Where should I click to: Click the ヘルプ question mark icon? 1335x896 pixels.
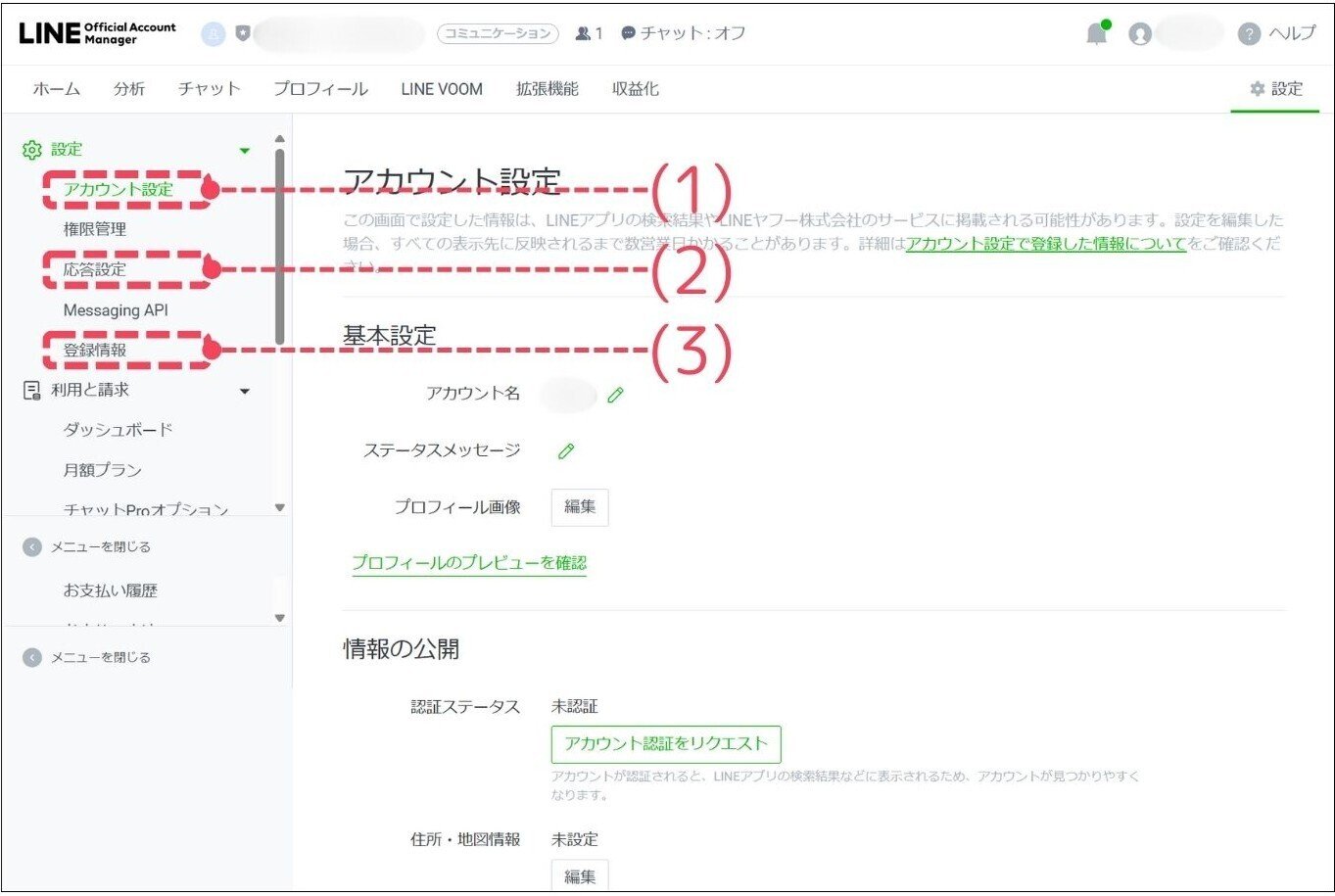1250,32
